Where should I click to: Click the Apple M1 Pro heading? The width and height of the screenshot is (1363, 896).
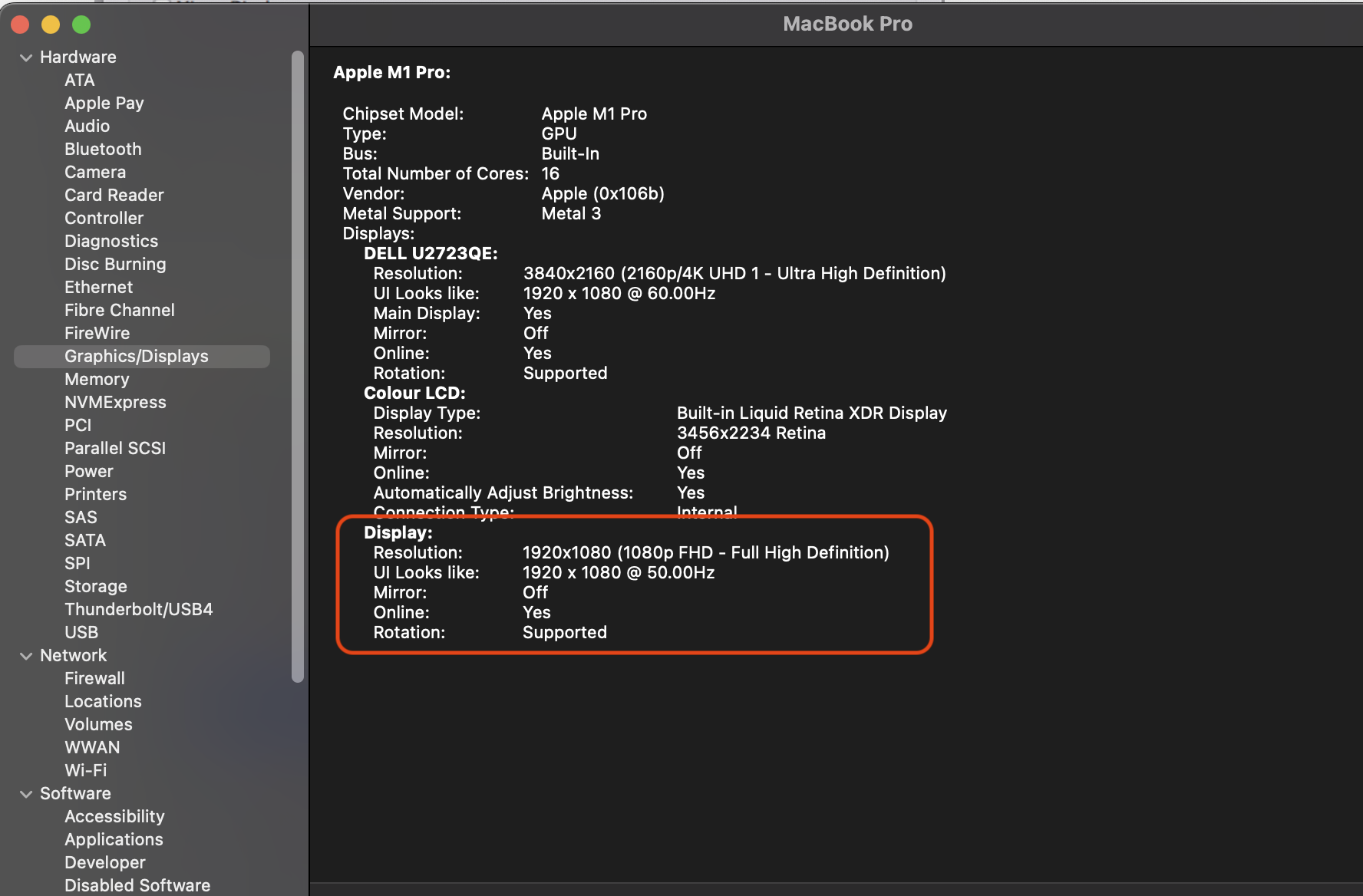click(x=391, y=73)
